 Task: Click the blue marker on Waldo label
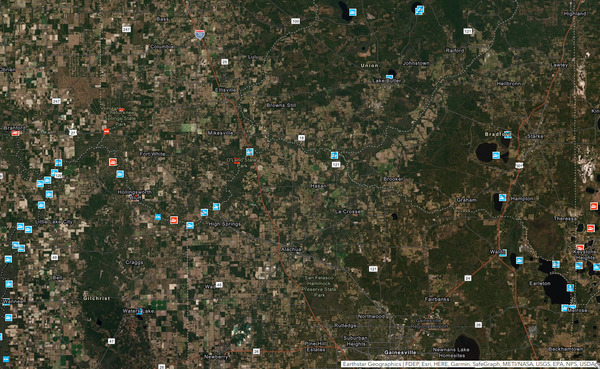pyautogui.click(x=503, y=253)
